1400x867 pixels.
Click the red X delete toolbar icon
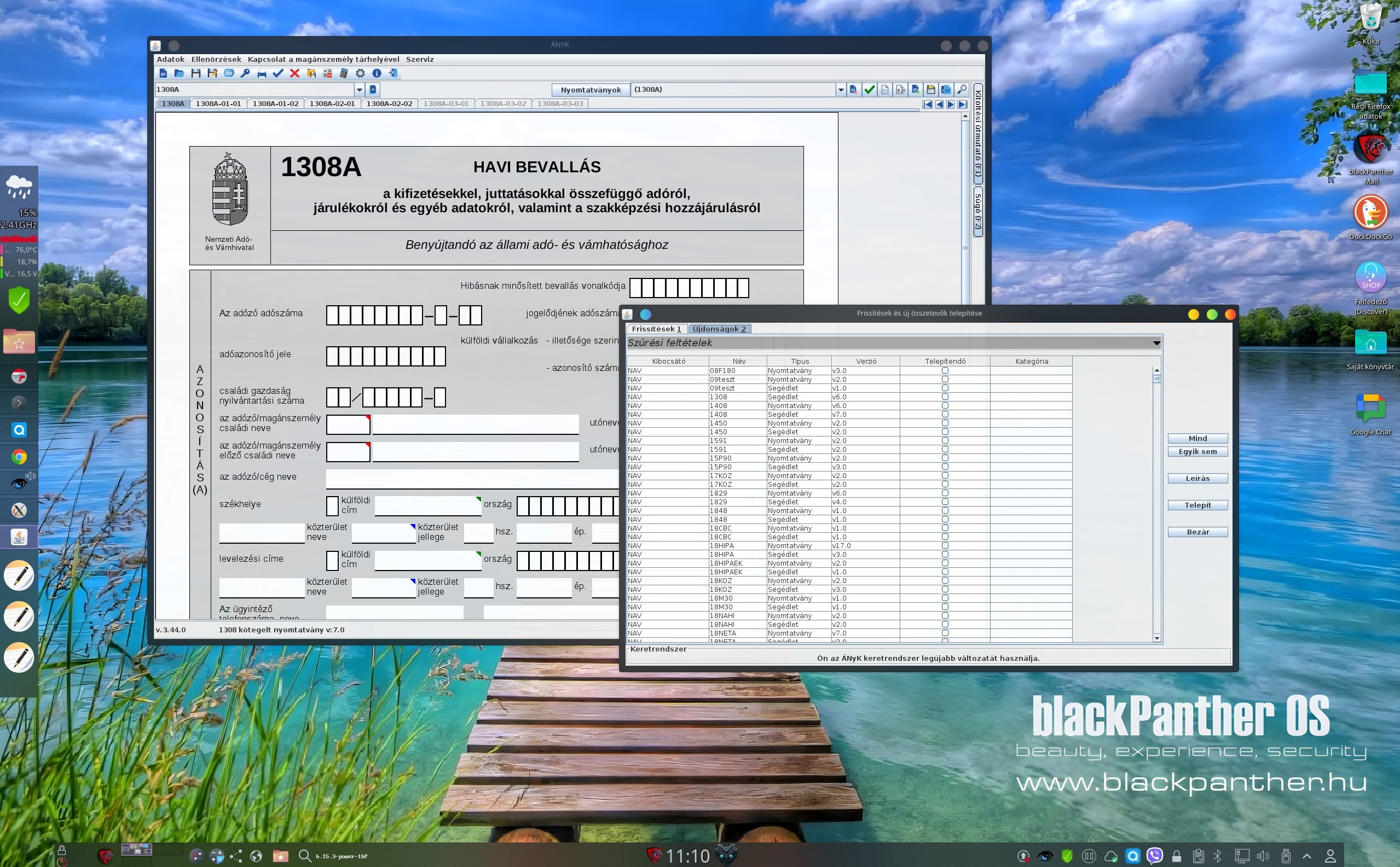[294, 73]
